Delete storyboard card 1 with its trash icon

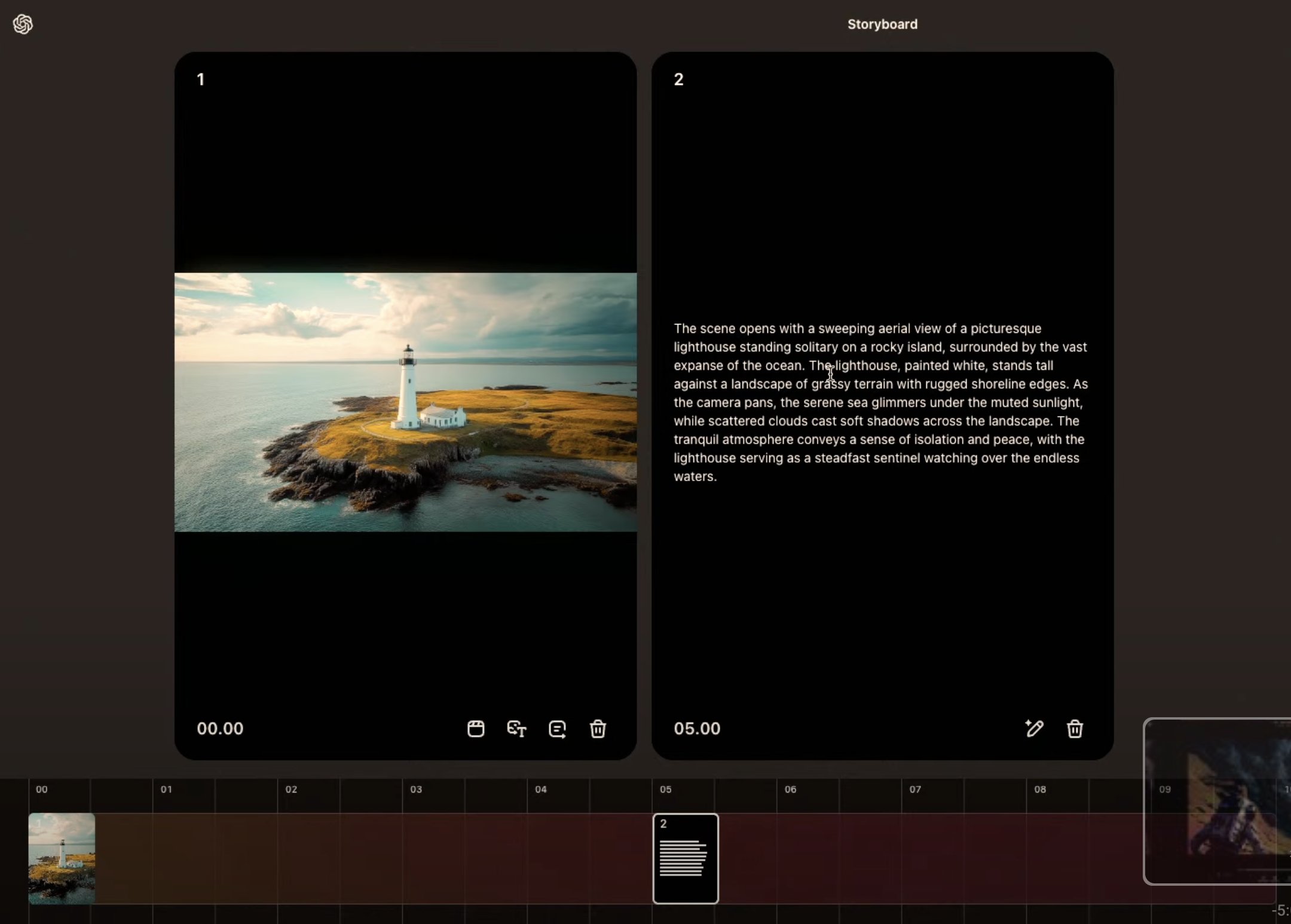click(598, 729)
